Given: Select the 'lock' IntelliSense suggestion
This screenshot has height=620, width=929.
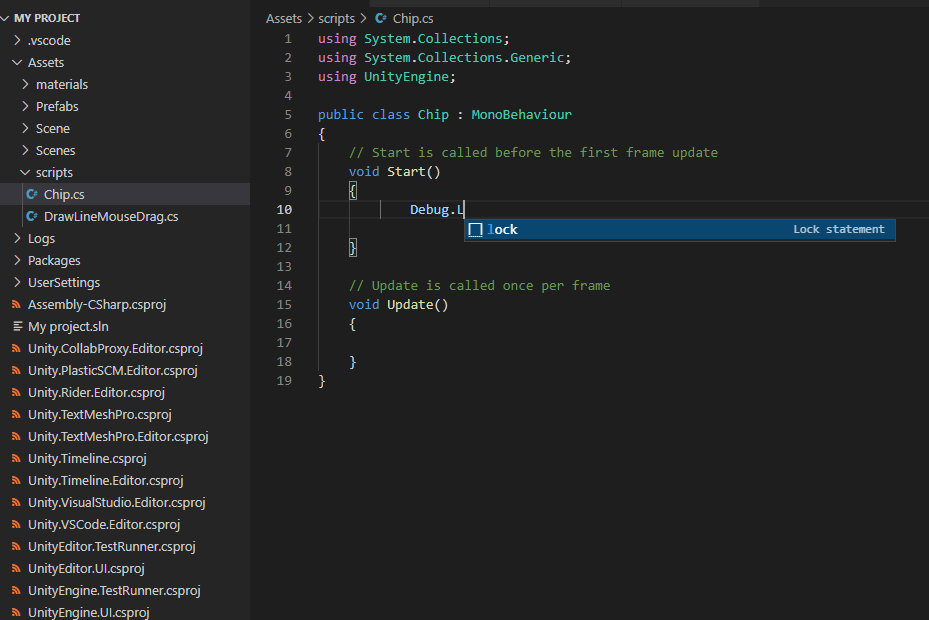Looking at the screenshot, I should (502, 229).
